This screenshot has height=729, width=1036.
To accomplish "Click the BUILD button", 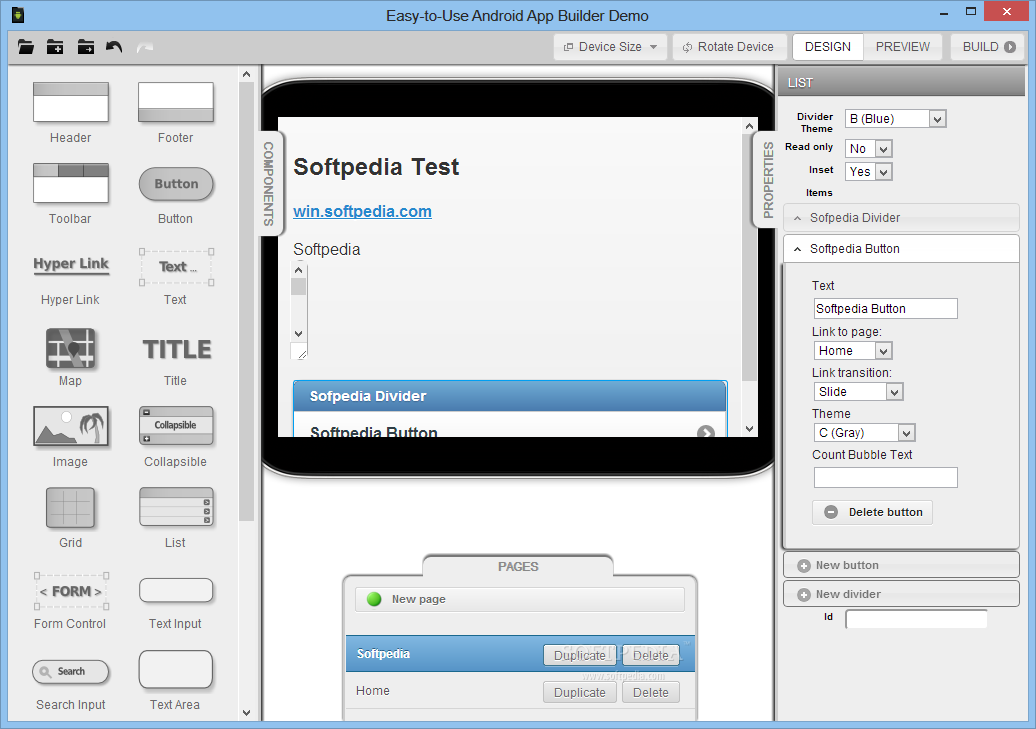I will [x=988, y=47].
